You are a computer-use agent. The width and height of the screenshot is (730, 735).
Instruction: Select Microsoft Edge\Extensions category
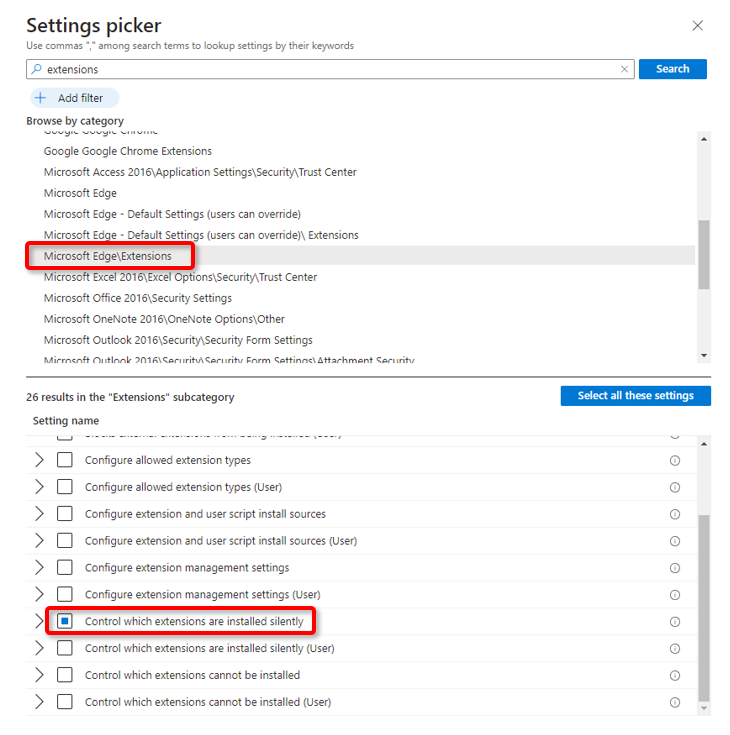(108, 257)
